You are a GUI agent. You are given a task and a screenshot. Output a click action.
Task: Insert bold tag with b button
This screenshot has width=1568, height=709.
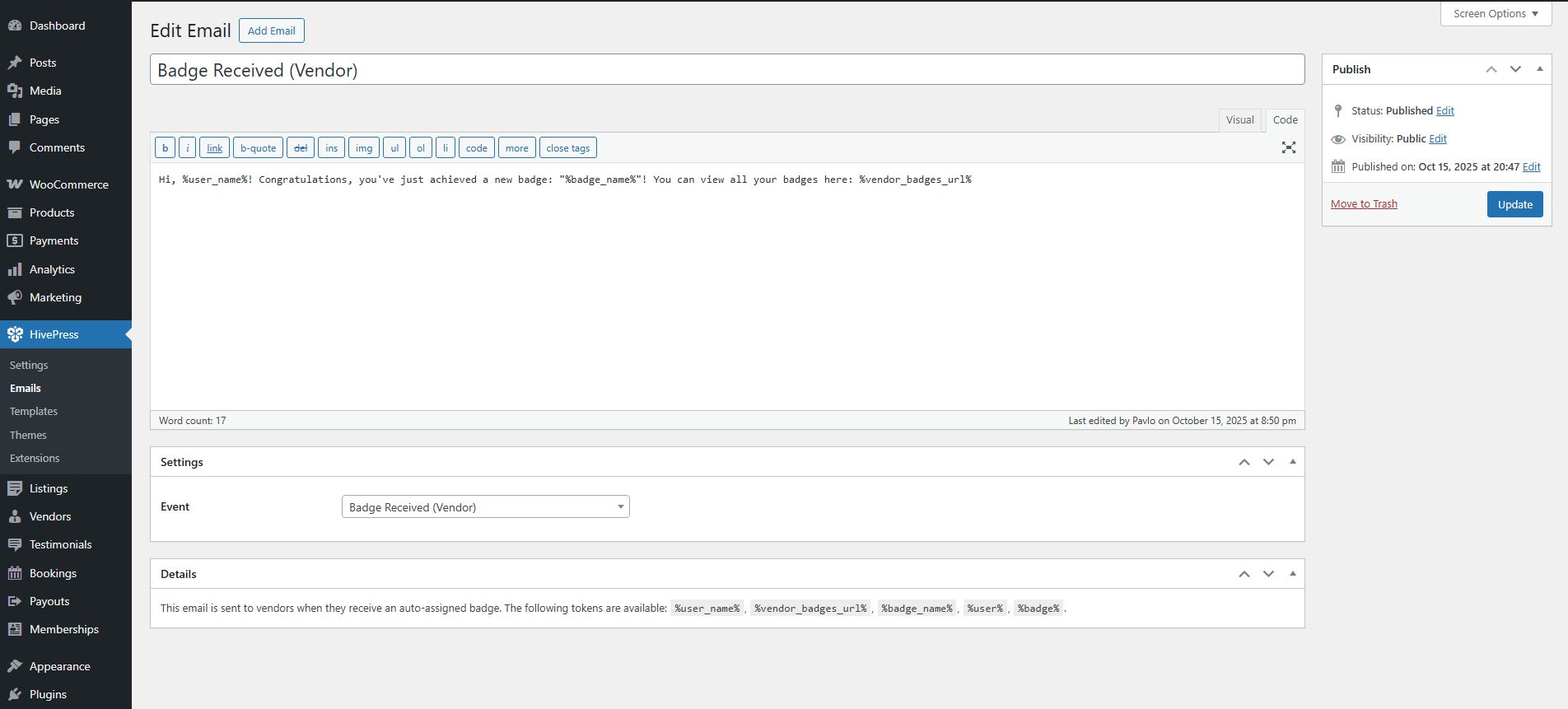point(165,148)
